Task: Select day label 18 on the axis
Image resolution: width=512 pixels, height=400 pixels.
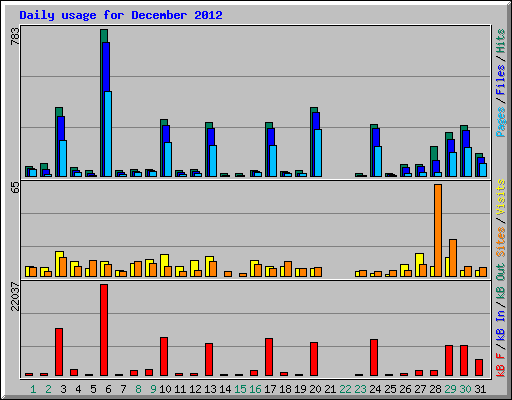Action: (x=285, y=389)
